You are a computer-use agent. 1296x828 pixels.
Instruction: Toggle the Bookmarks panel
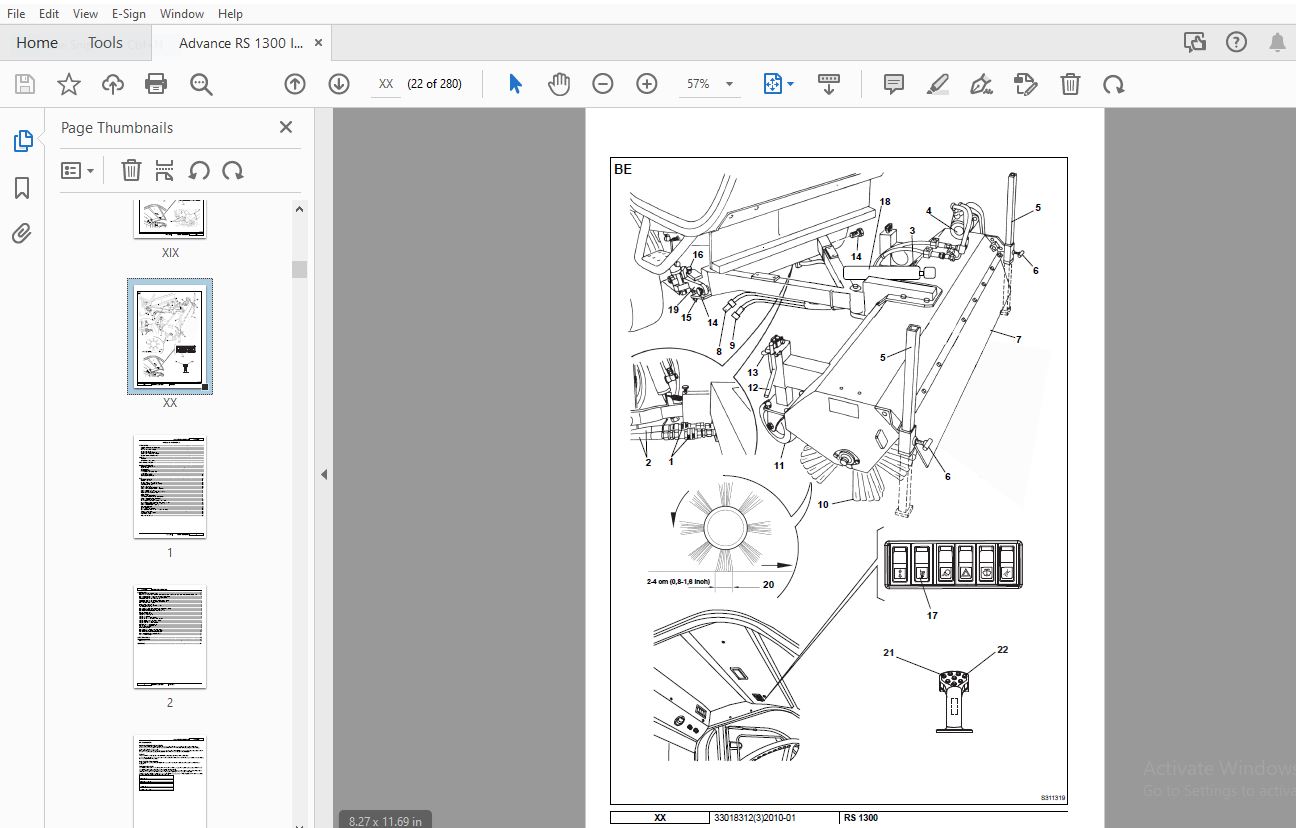coord(22,188)
